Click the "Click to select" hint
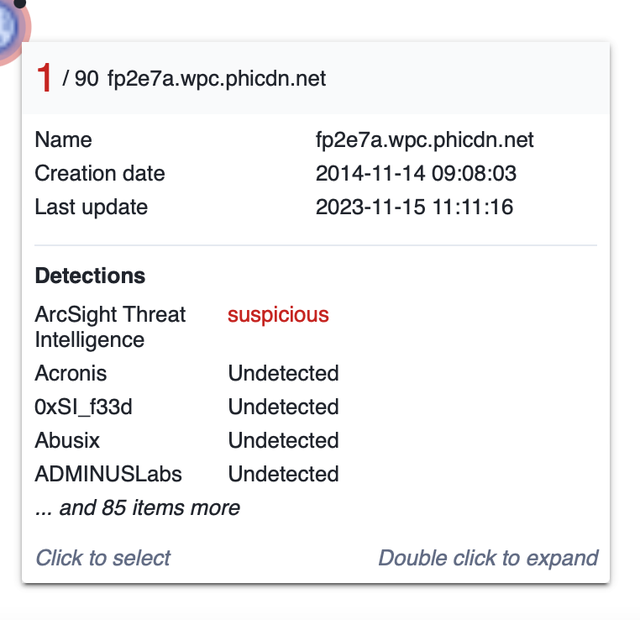This screenshot has width=640, height=620. click(103, 558)
